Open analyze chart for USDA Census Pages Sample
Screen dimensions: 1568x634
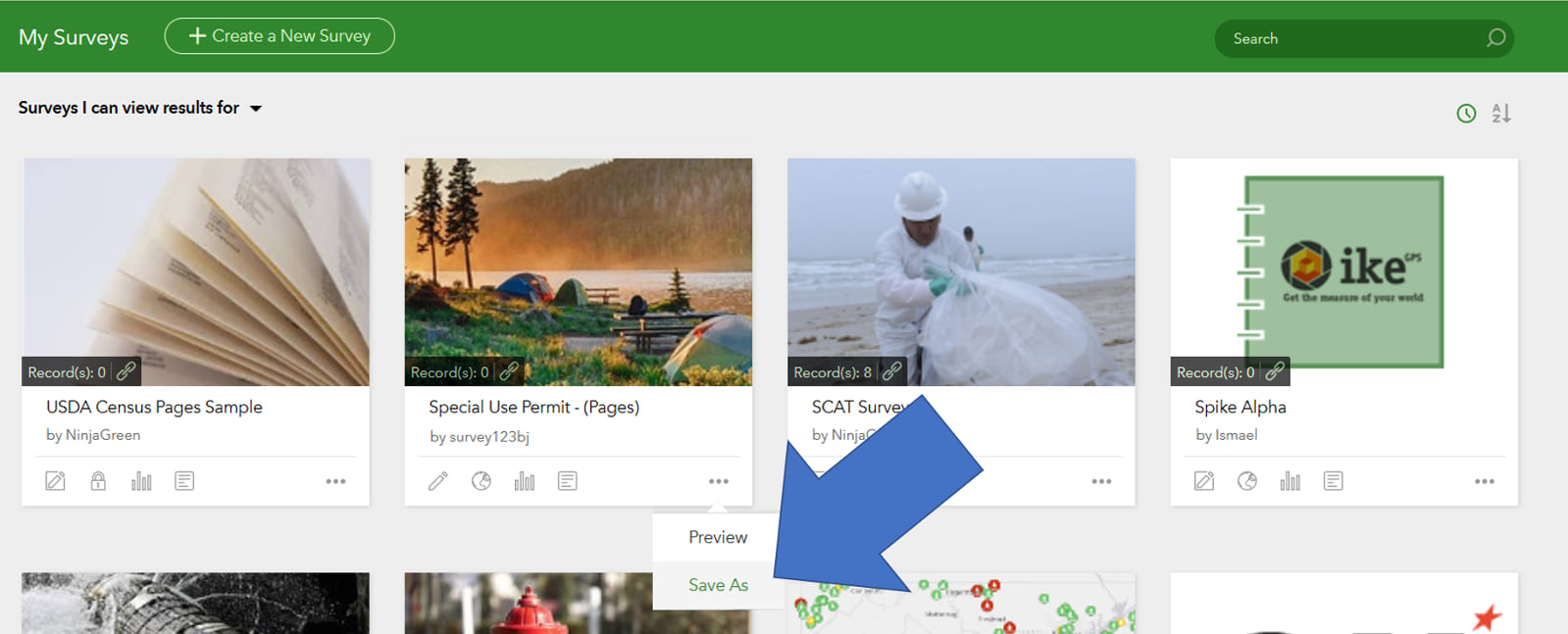point(141,481)
